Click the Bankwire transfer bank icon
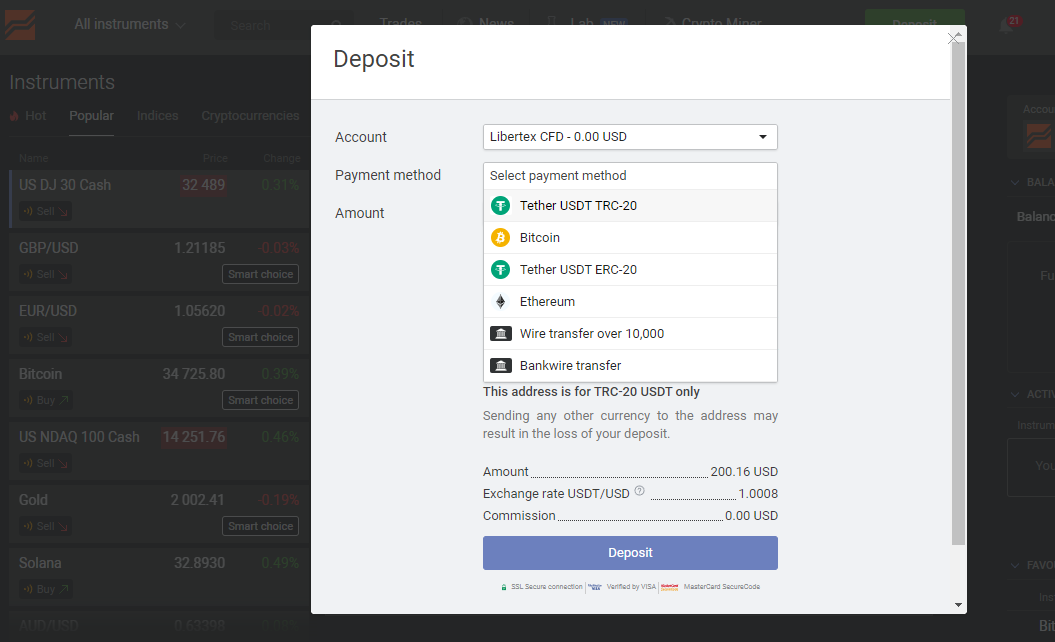Screen dimensions: 1055x642 click(x=501, y=365)
